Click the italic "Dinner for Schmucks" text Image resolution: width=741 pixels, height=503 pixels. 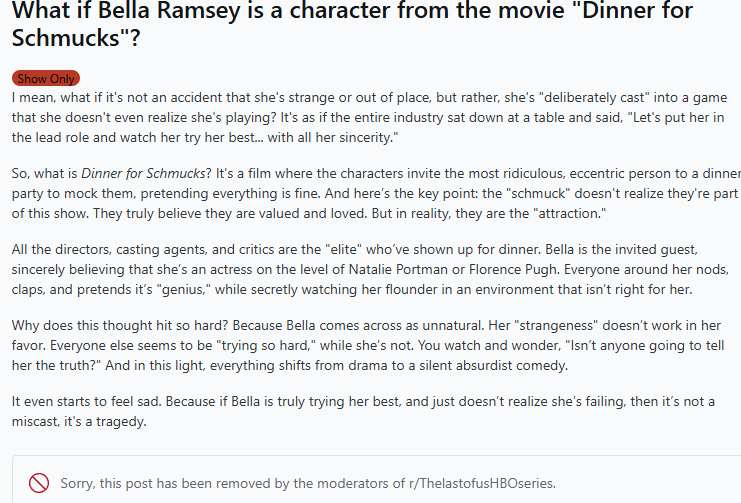(143, 173)
